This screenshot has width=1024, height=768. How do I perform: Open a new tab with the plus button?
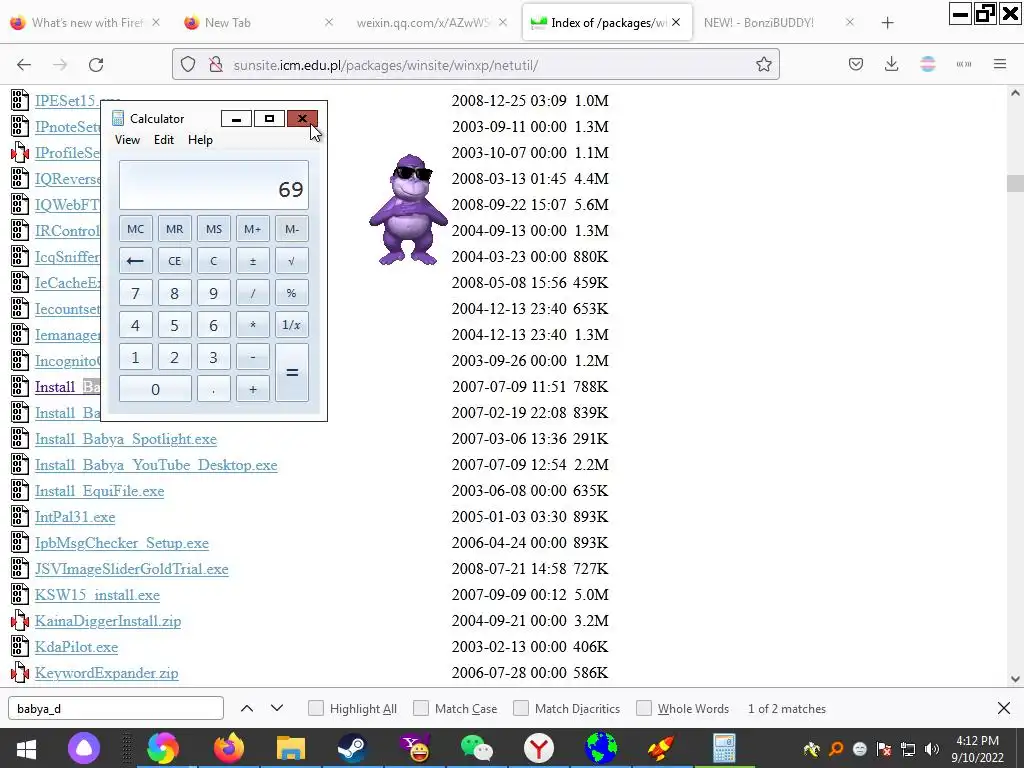click(x=887, y=23)
